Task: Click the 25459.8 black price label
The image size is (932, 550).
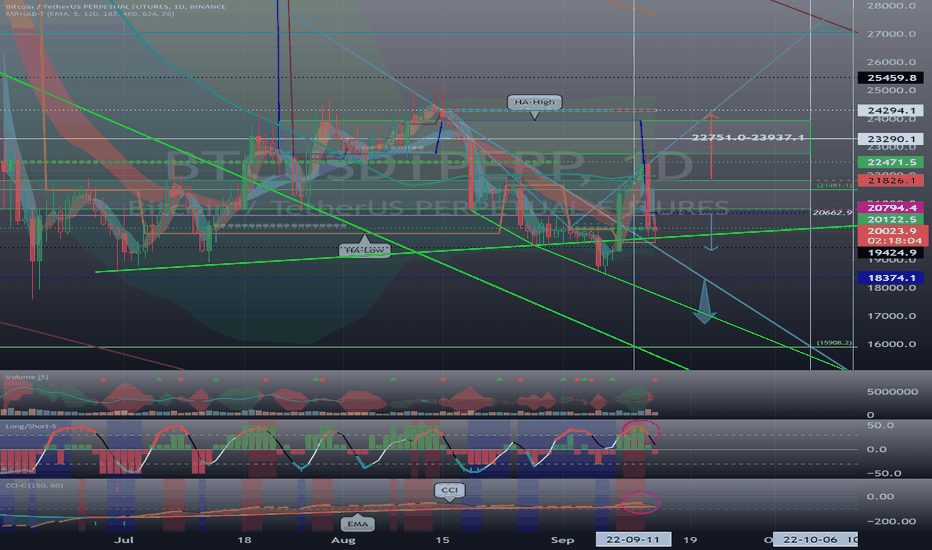Action: coord(890,78)
